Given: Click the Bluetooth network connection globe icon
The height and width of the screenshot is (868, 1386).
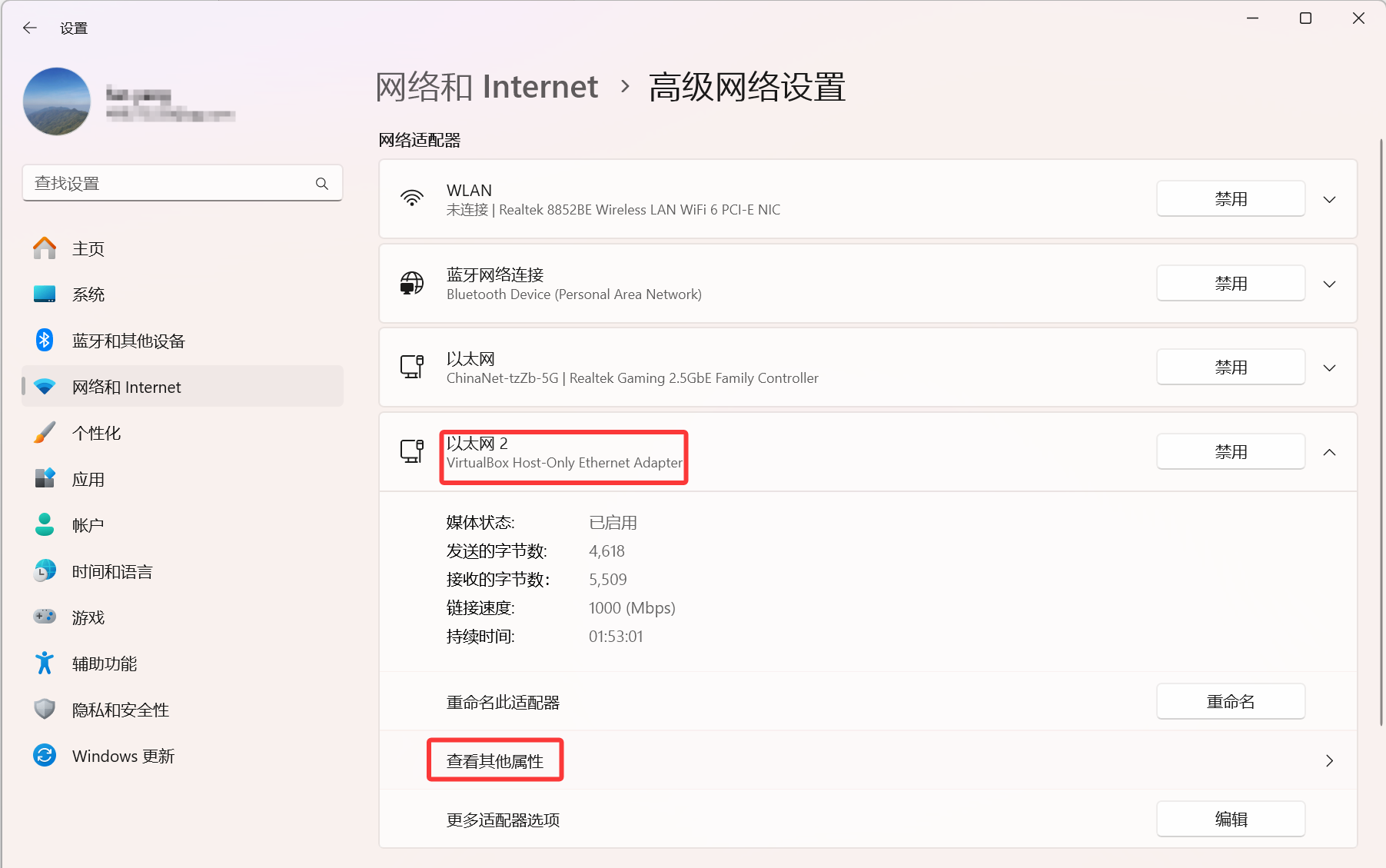Looking at the screenshot, I should click(412, 283).
